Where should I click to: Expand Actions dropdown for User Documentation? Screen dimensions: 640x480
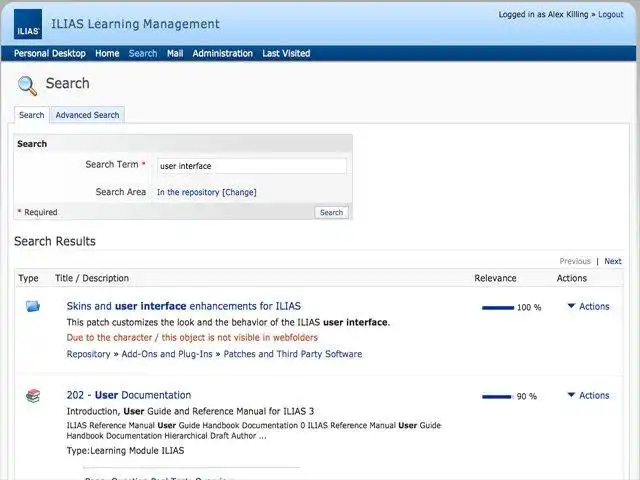tap(588, 396)
